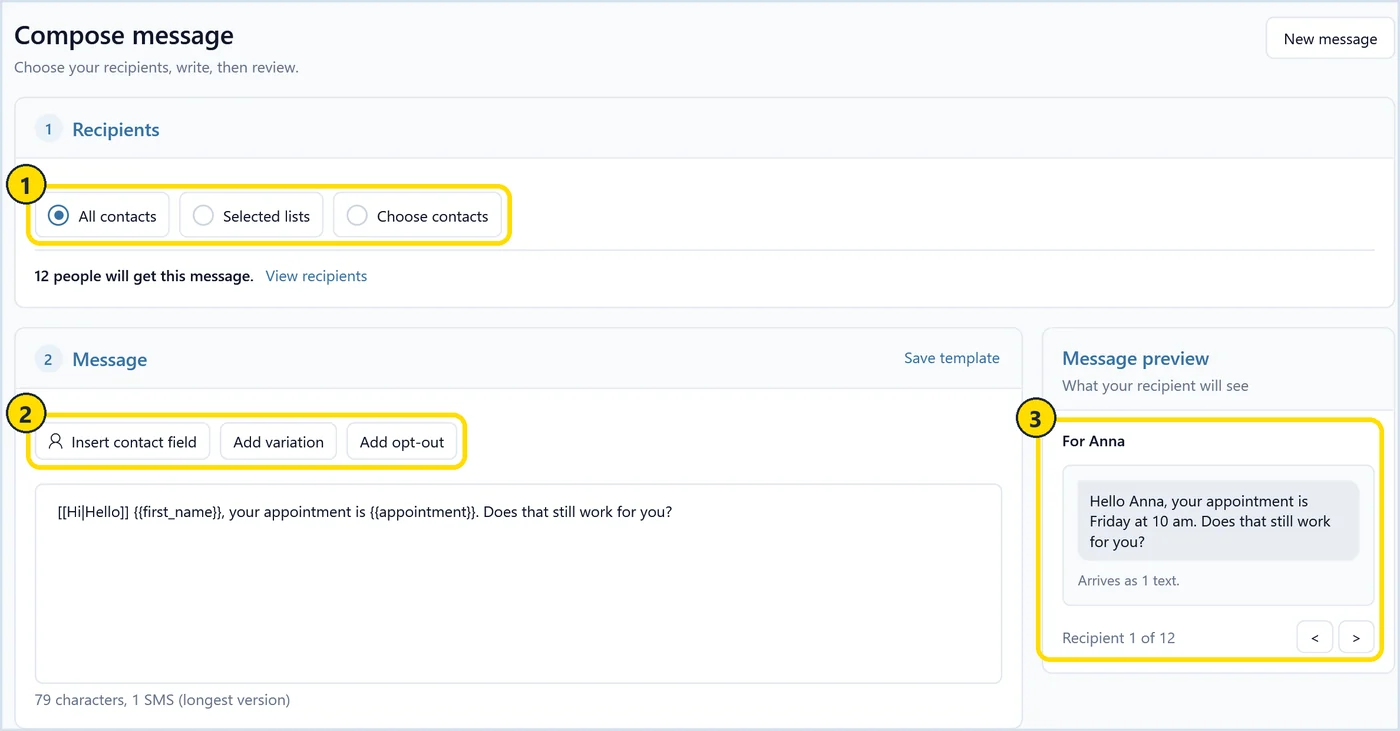The width and height of the screenshot is (1400, 731).
Task: Pick the Choose contacts radio option
Action: (417, 216)
